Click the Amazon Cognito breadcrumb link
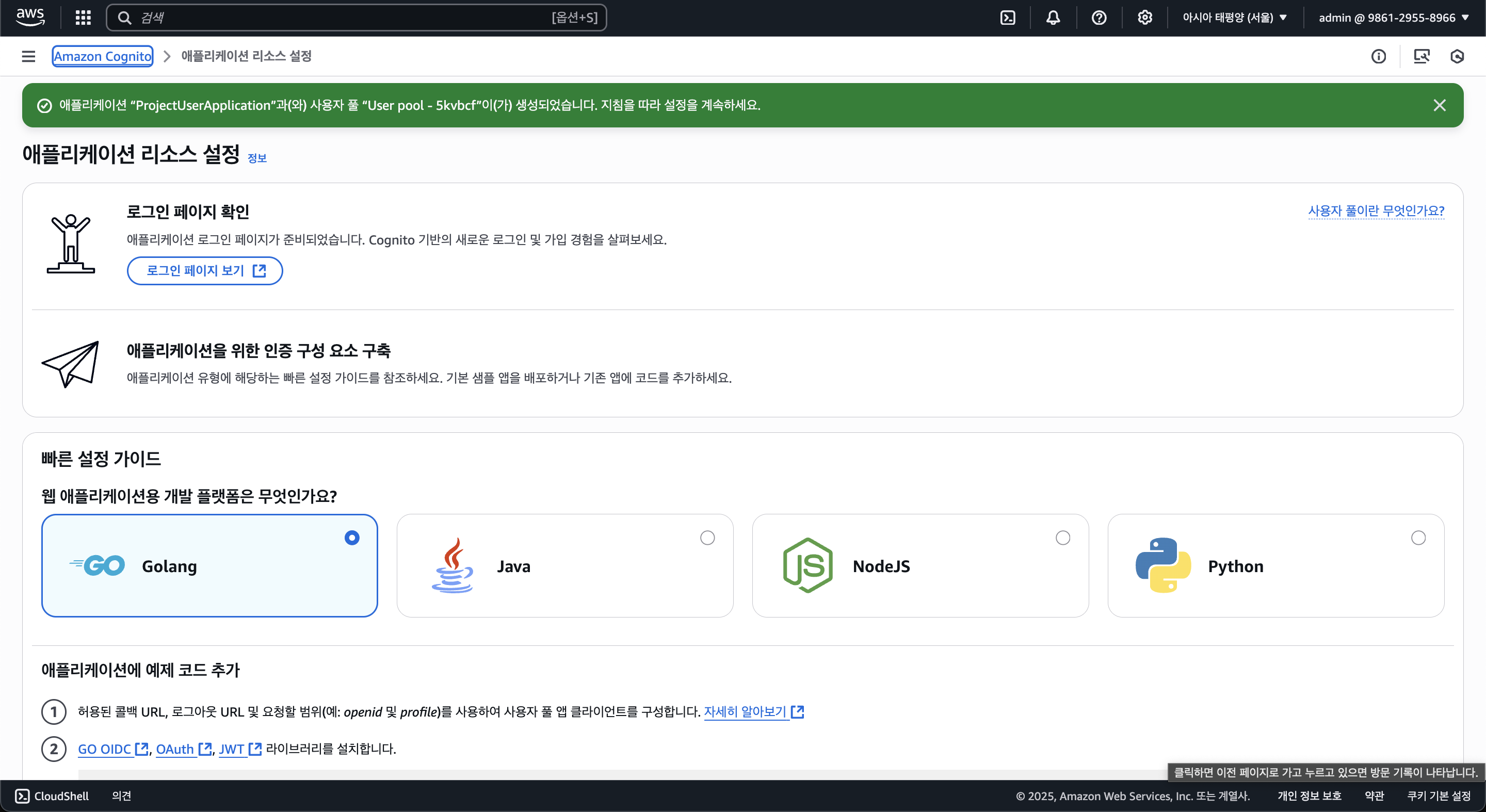This screenshot has width=1486, height=812. coord(103,56)
